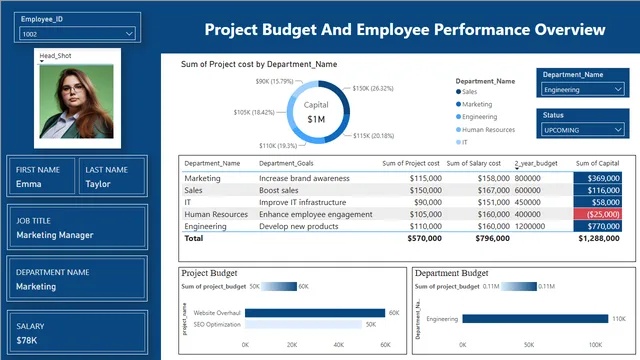Click the IT row department name cell
This screenshot has width=640, height=360.
[x=187, y=202]
